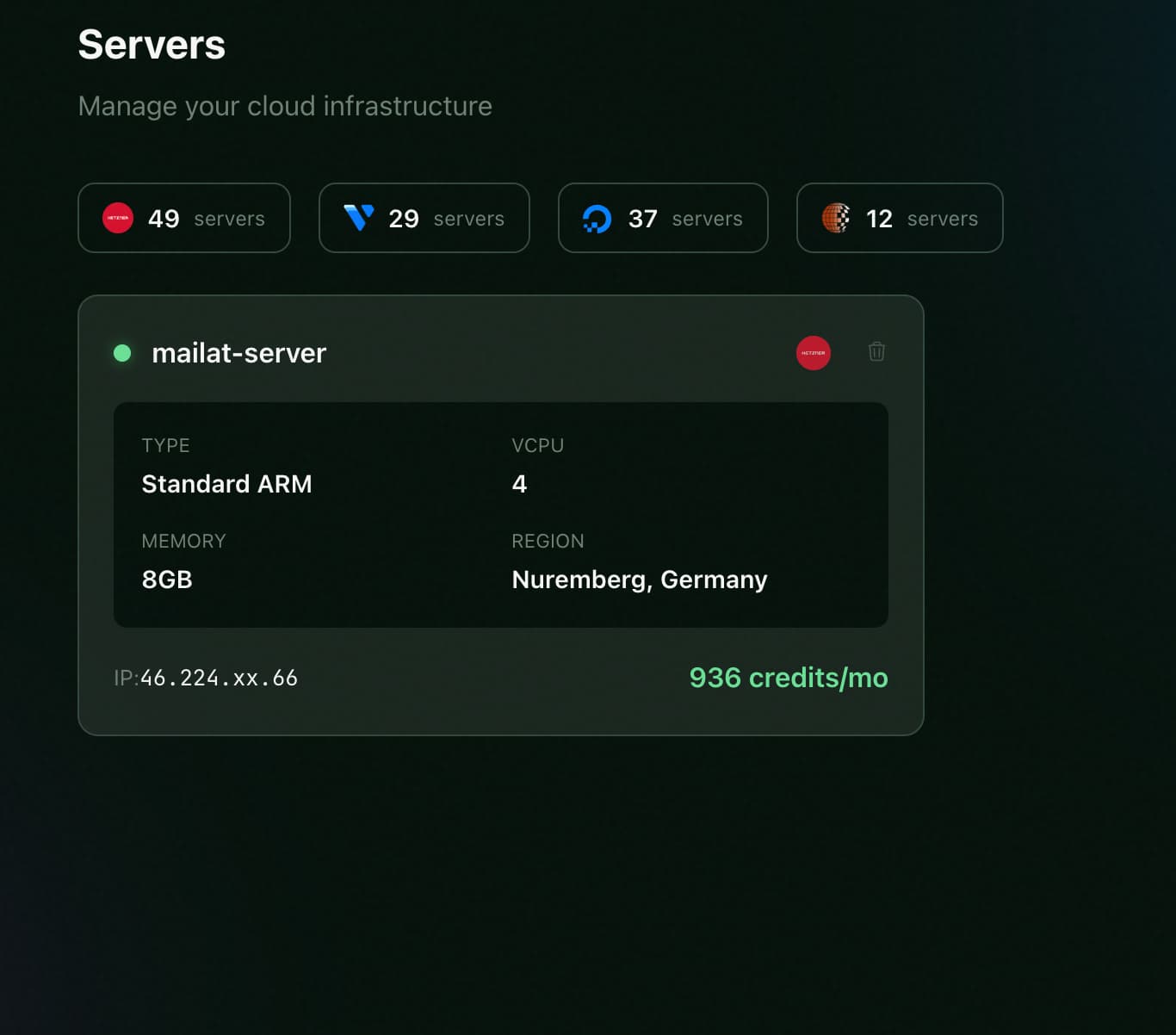Open the Nuremberg, Germany region entry
1176x1035 pixels.
(639, 579)
